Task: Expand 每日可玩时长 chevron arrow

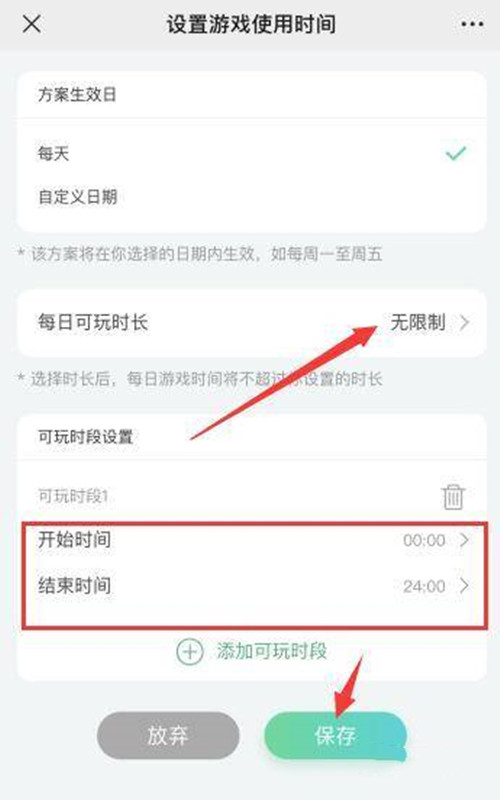Action: 464,322
